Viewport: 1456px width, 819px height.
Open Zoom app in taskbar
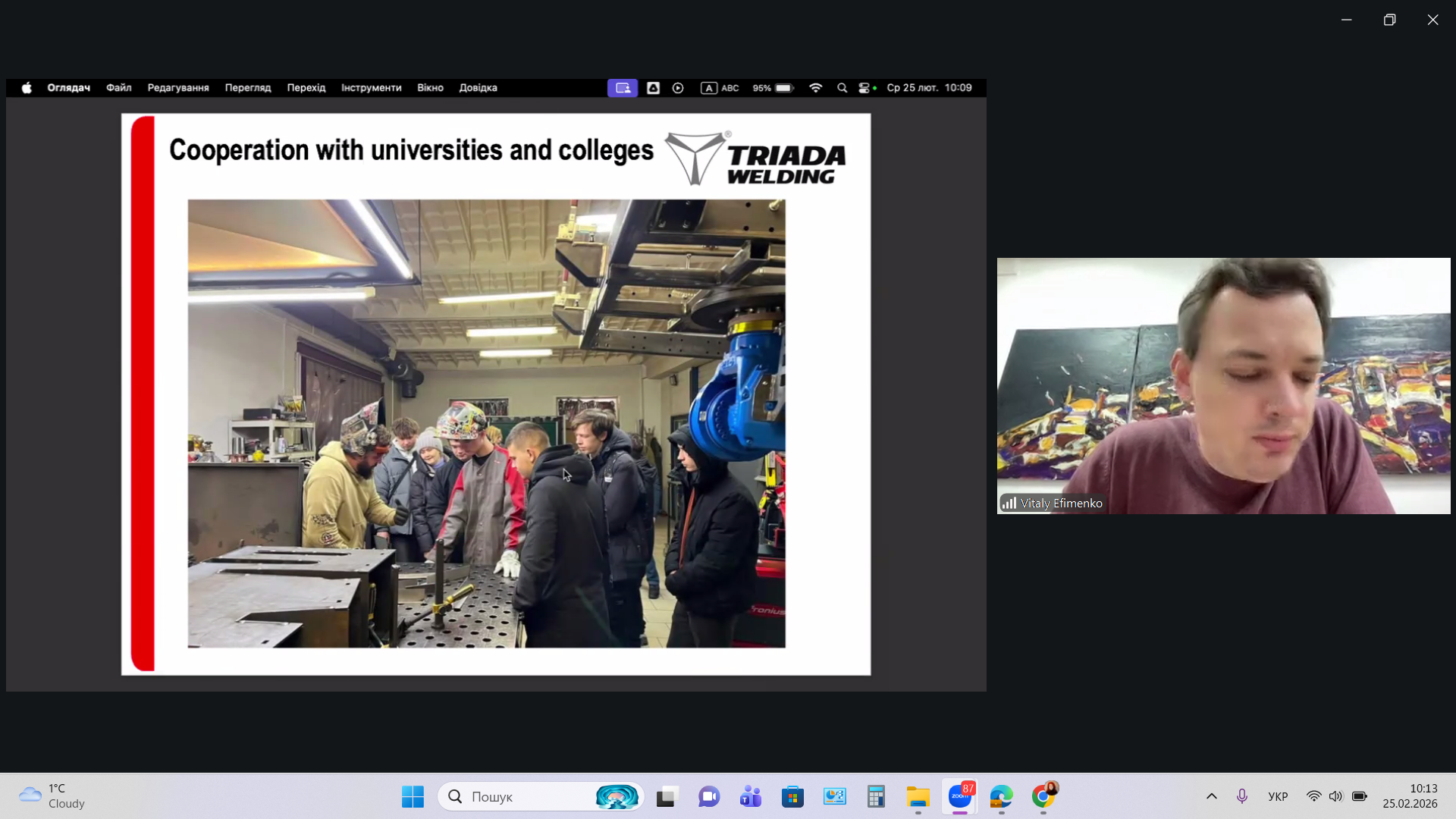tap(960, 796)
